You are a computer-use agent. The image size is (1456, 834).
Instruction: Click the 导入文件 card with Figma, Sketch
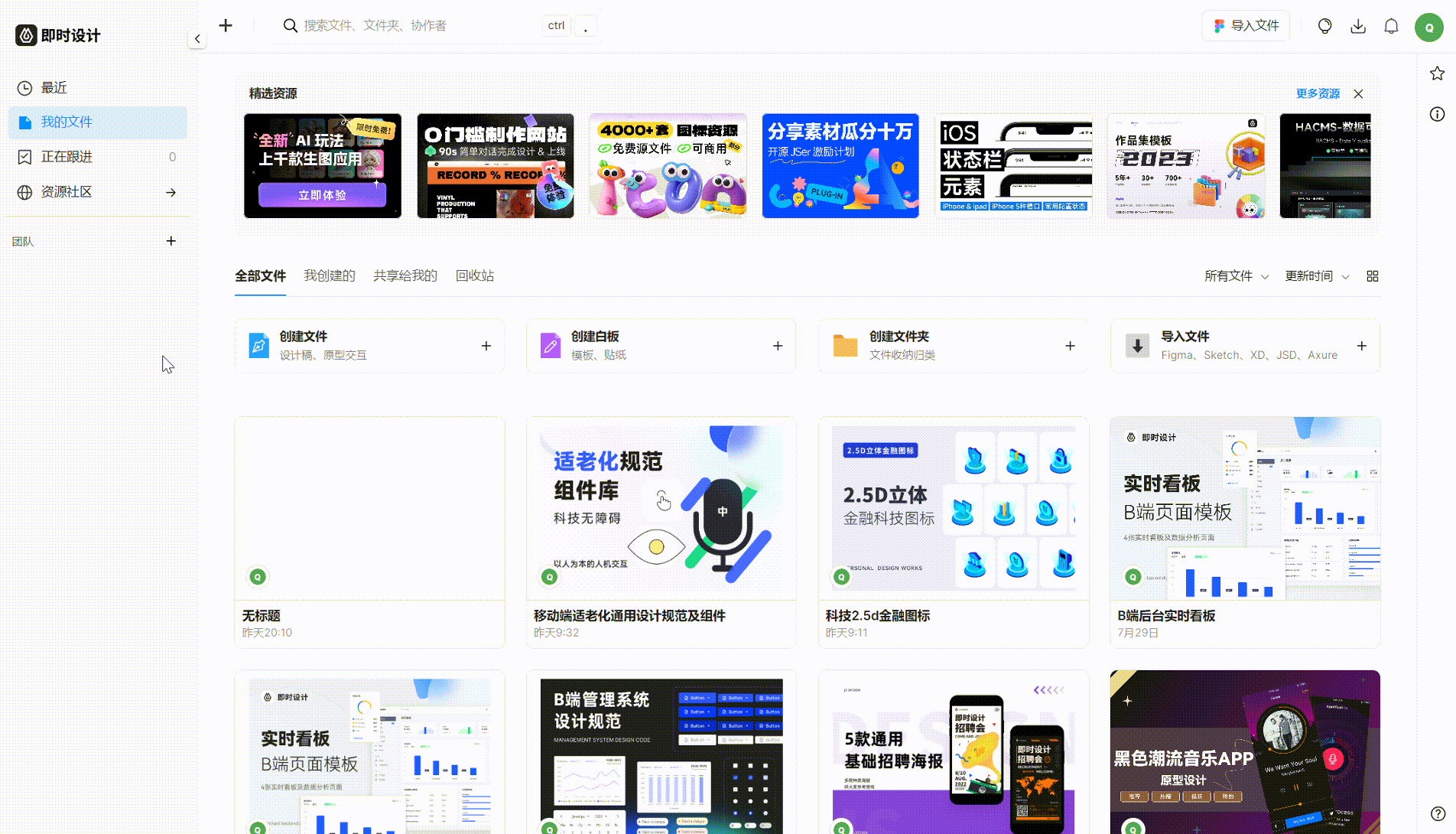pyautogui.click(x=1245, y=346)
